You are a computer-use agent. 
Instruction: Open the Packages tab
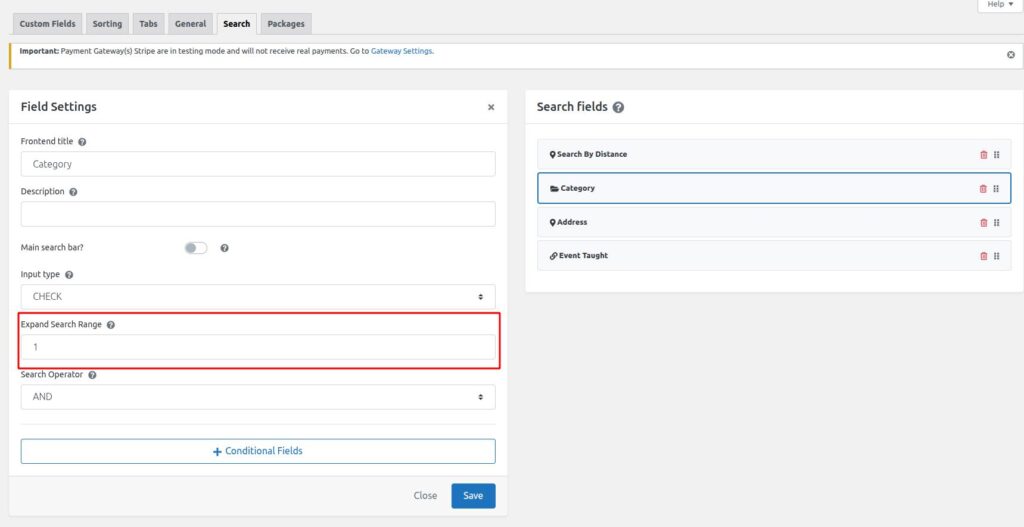286,24
